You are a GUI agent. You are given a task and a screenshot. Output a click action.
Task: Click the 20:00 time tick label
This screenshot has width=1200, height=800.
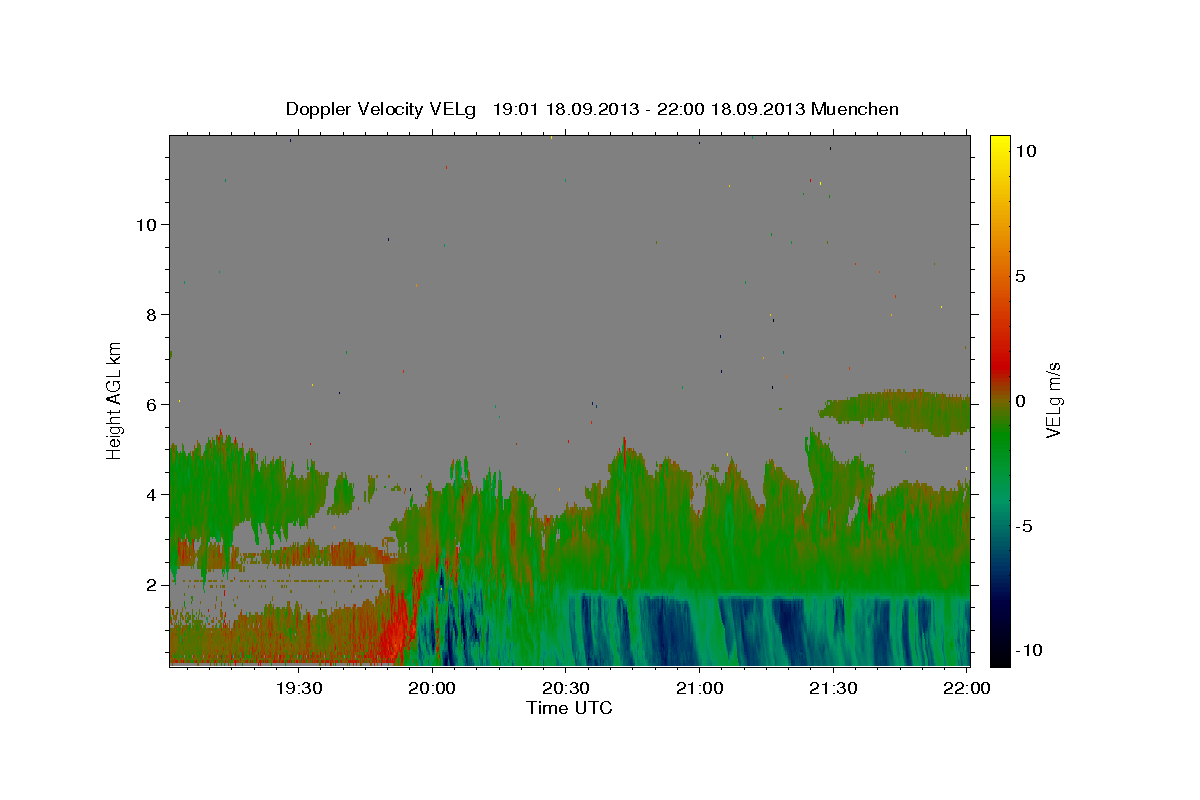tap(432, 688)
